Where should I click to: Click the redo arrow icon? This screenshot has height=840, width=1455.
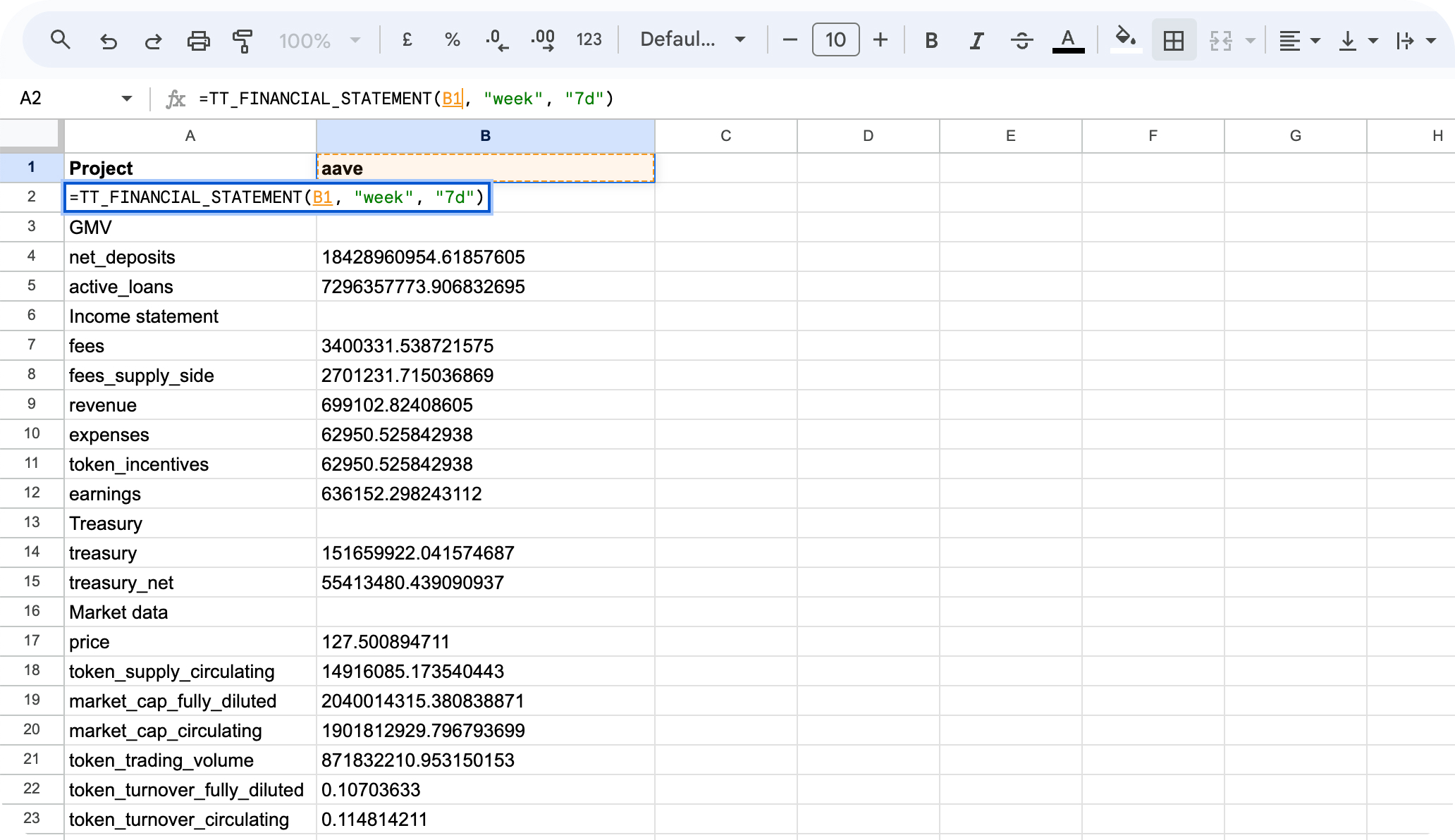(153, 41)
